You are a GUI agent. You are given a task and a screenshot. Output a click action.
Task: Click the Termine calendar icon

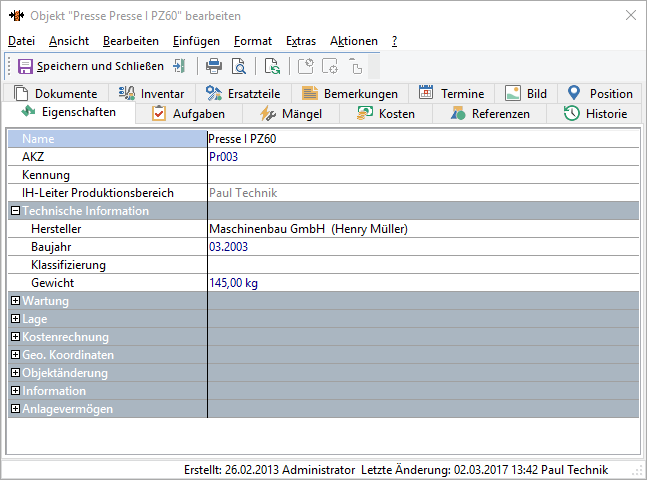click(426, 92)
